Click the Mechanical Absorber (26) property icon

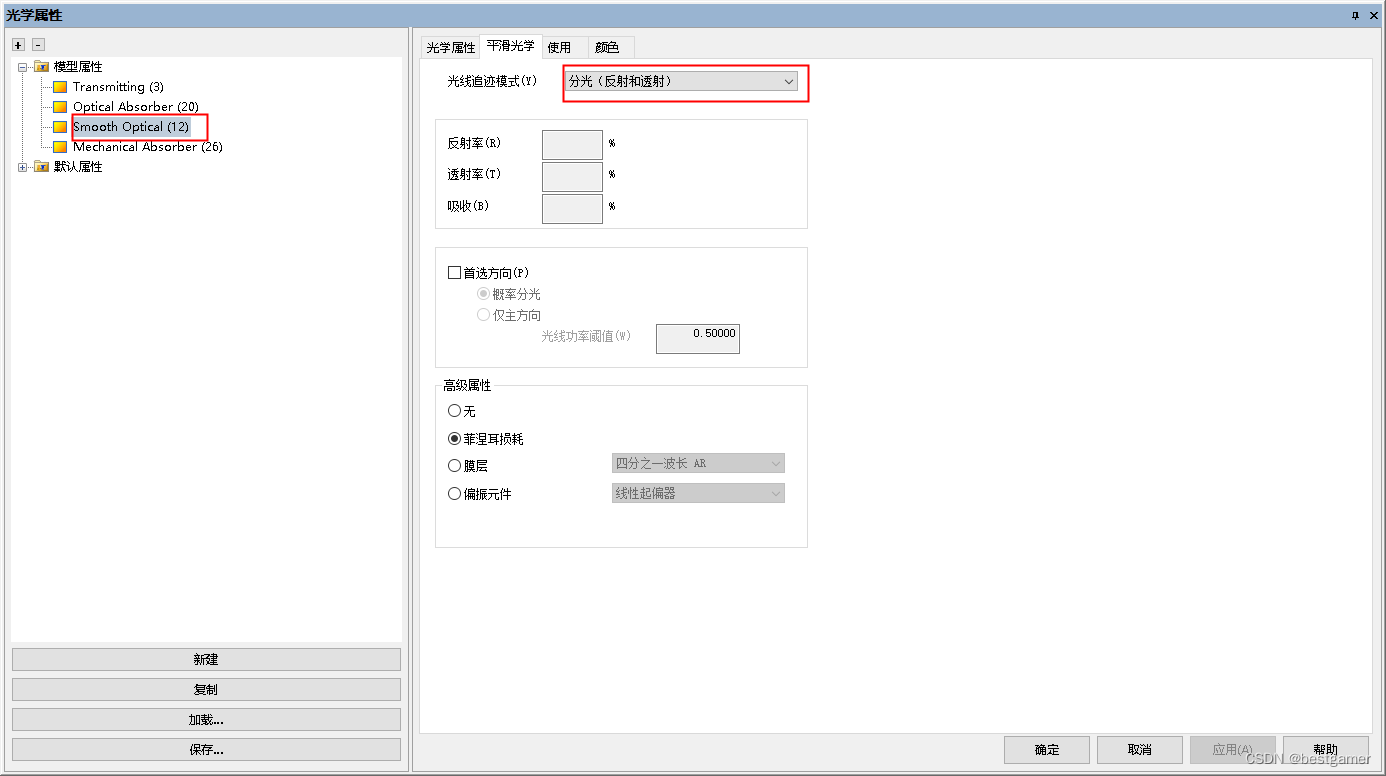coord(60,147)
